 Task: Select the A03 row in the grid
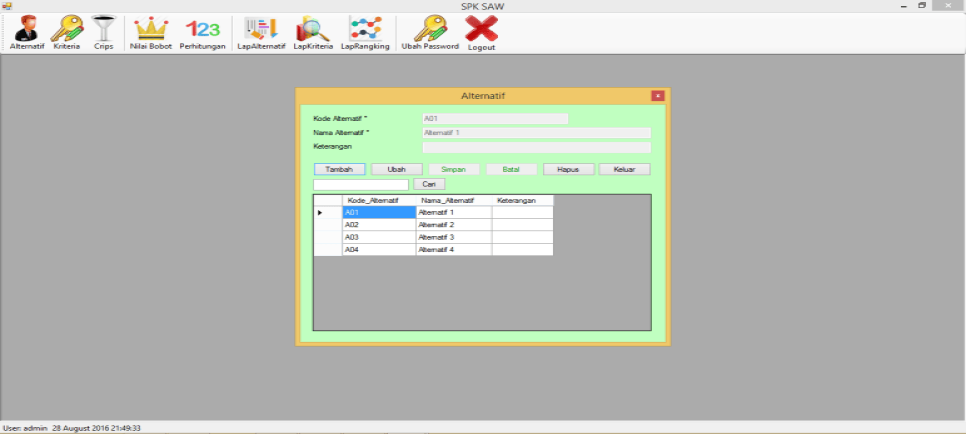378,237
